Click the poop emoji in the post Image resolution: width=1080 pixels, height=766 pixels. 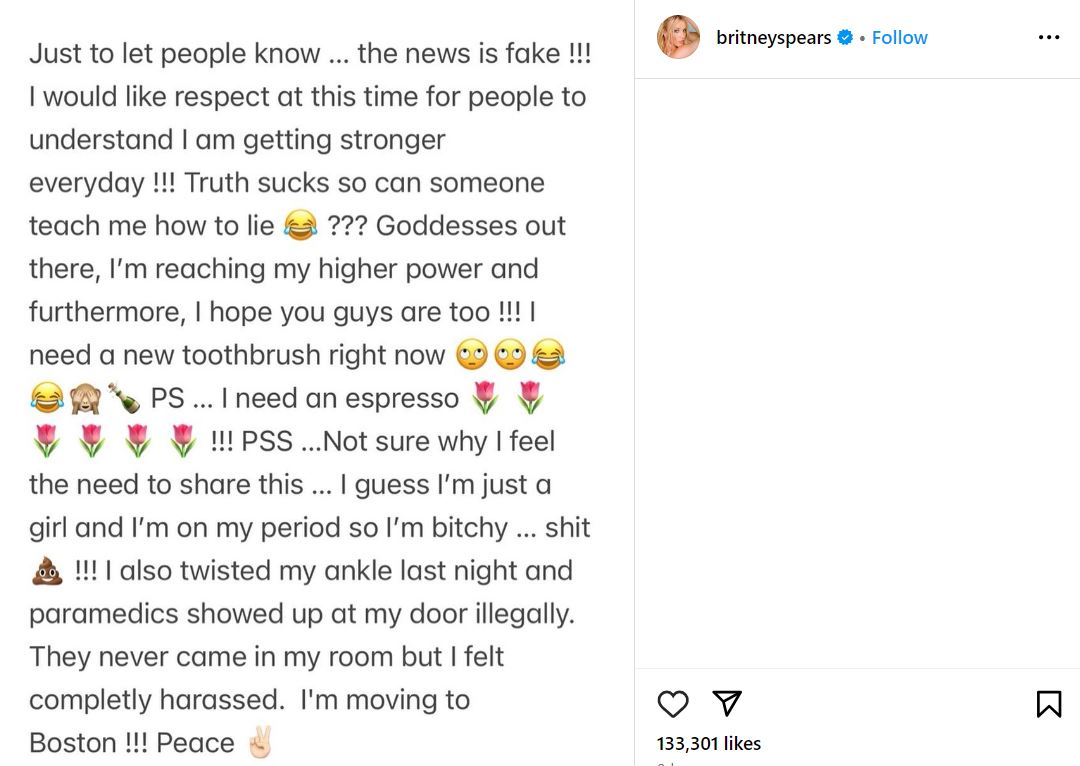(47, 571)
